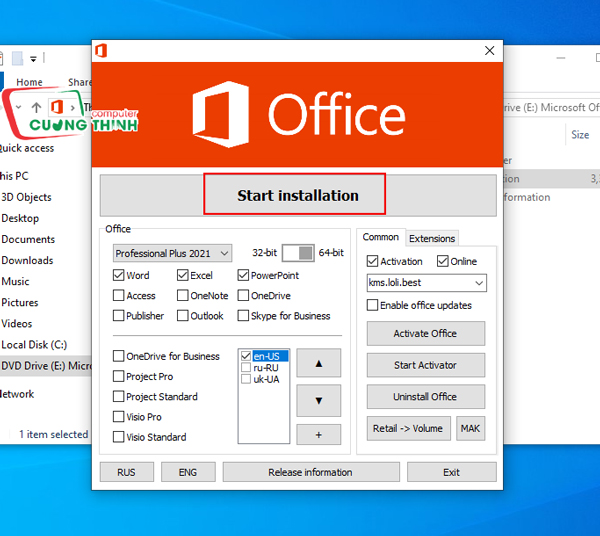The image size is (600, 536).
Task: Uncheck the en-US language
Action: tap(246, 356)
